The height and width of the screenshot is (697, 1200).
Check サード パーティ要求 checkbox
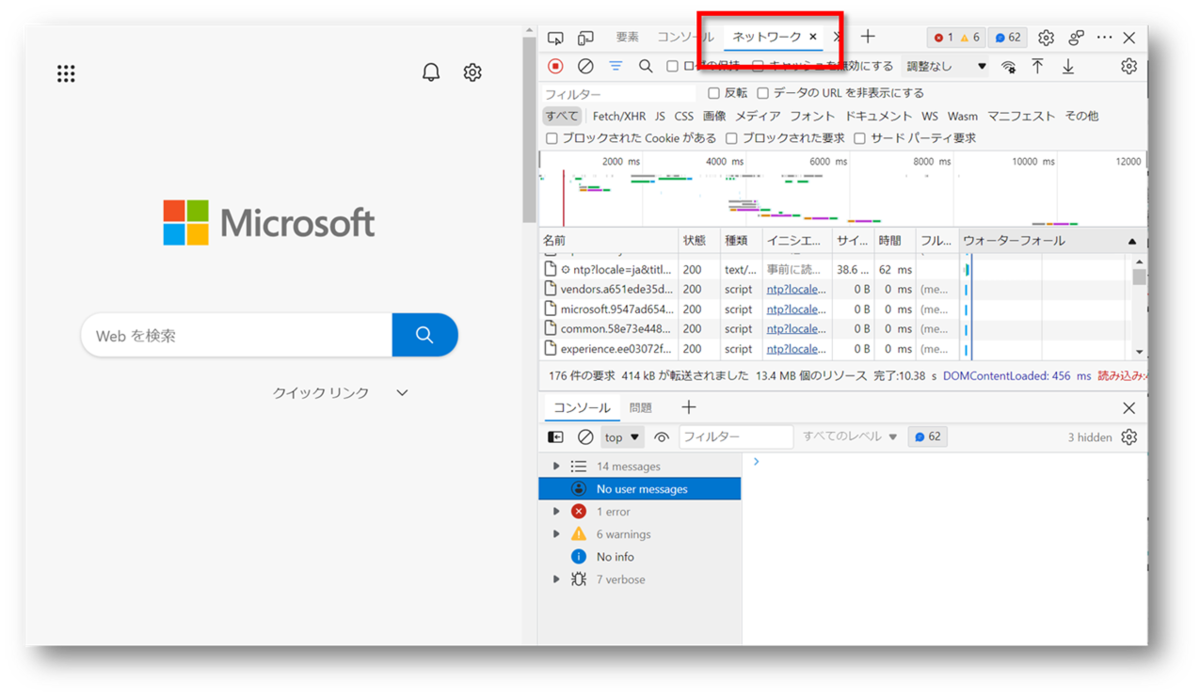pos(859,138)
